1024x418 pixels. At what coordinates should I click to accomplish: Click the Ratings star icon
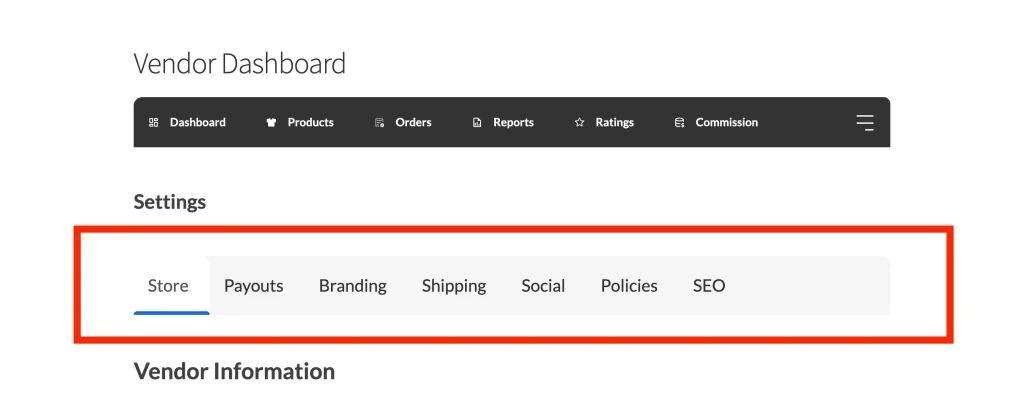click(579, 123)
